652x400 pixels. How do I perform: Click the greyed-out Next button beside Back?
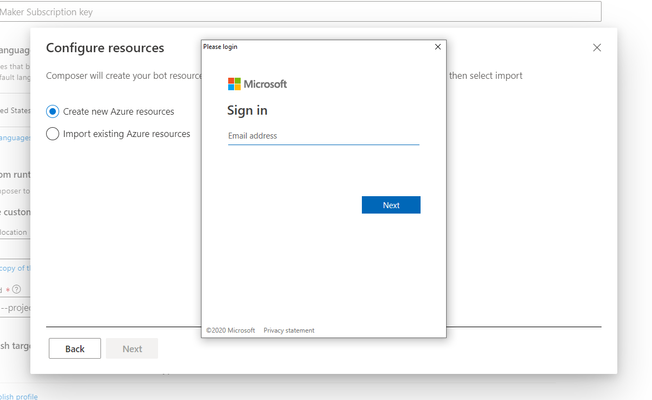pyautogui.click(x=132, y=348)
